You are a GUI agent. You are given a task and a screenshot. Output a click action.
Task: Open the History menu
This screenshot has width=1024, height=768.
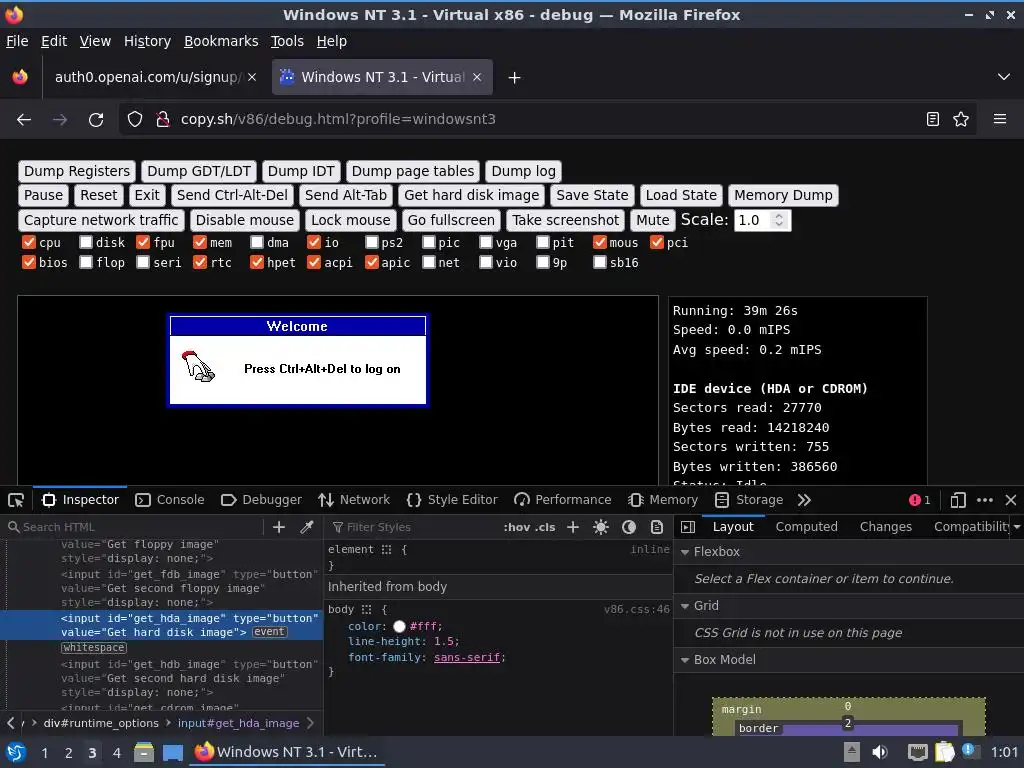148,41
